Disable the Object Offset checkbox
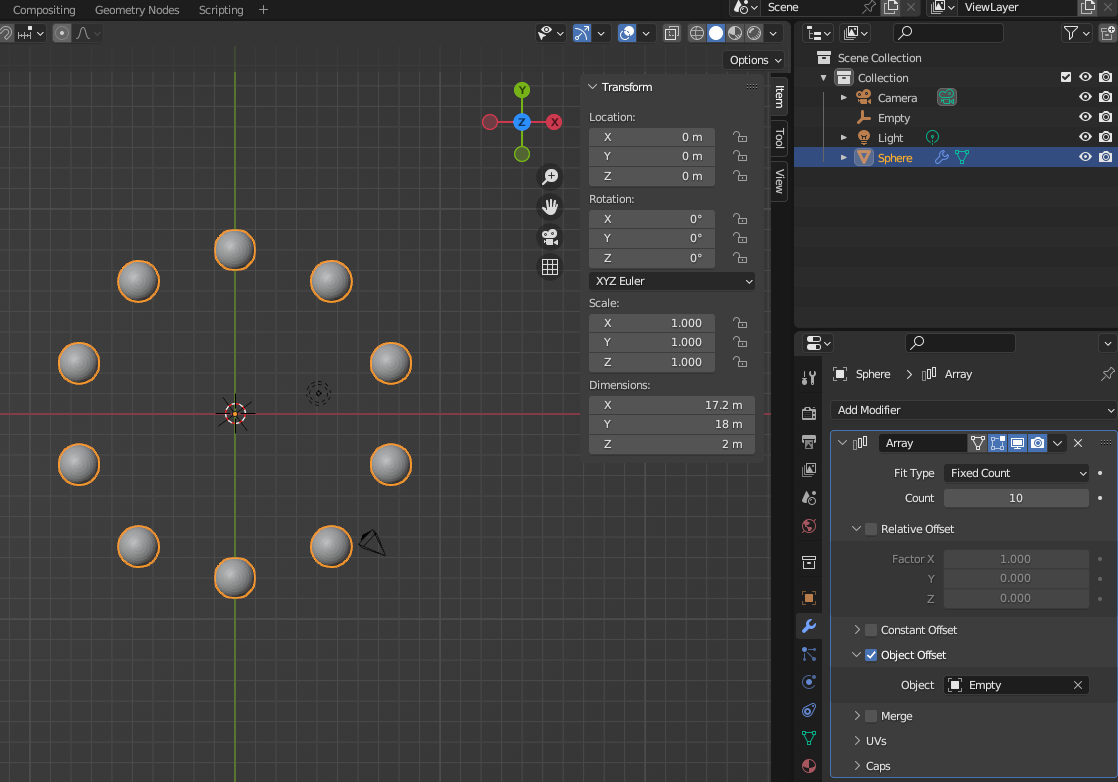The width and height of the screenshot is (1118, 782). click(871, 655)
